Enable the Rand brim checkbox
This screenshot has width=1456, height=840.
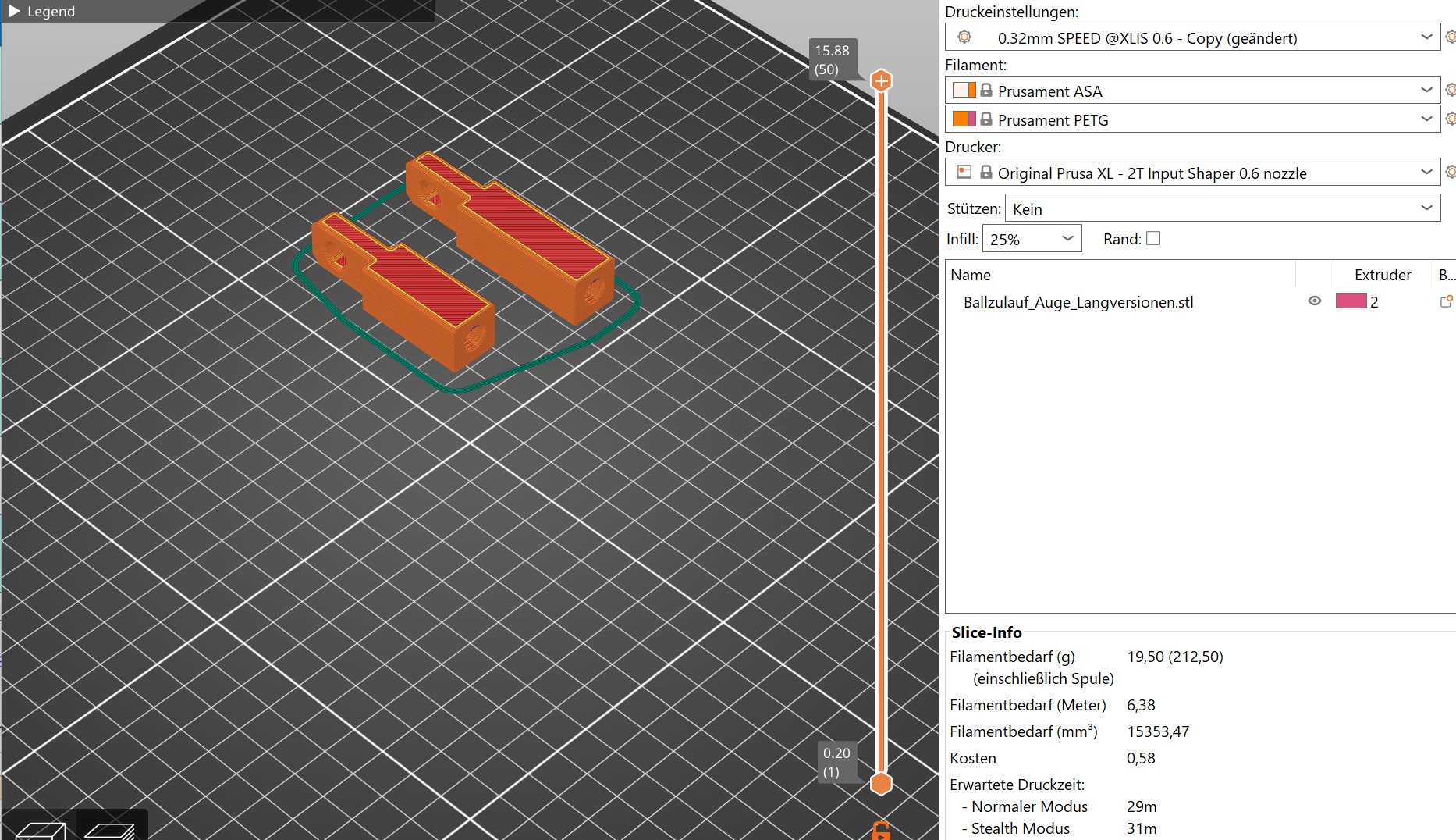pos(1153,239)
